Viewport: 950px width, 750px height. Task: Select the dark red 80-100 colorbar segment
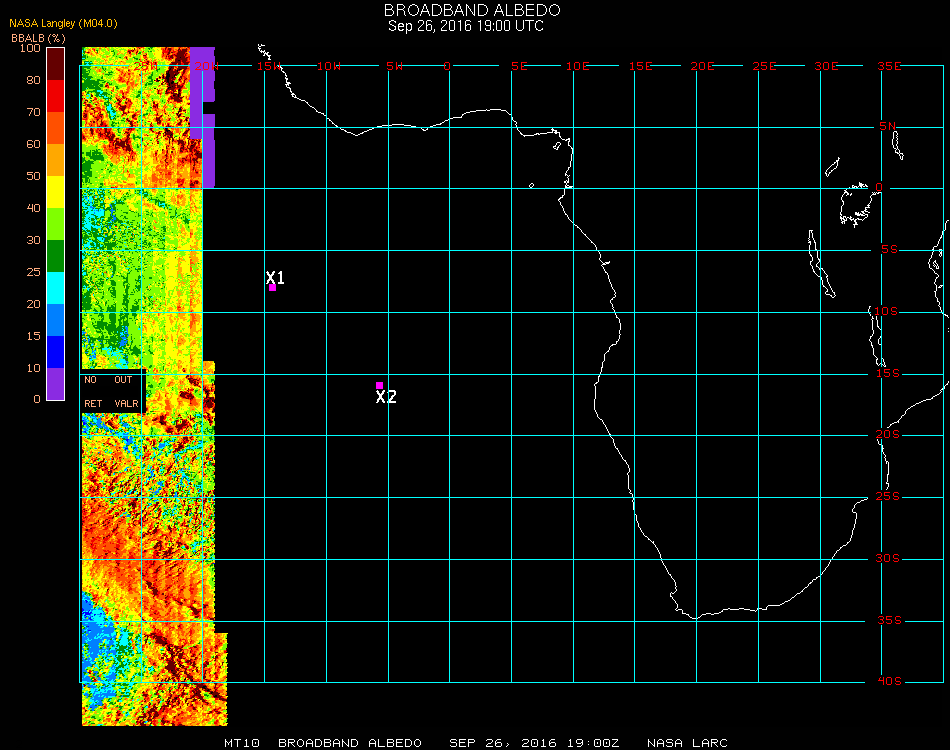pyautogui.click(x=56, y=64)
